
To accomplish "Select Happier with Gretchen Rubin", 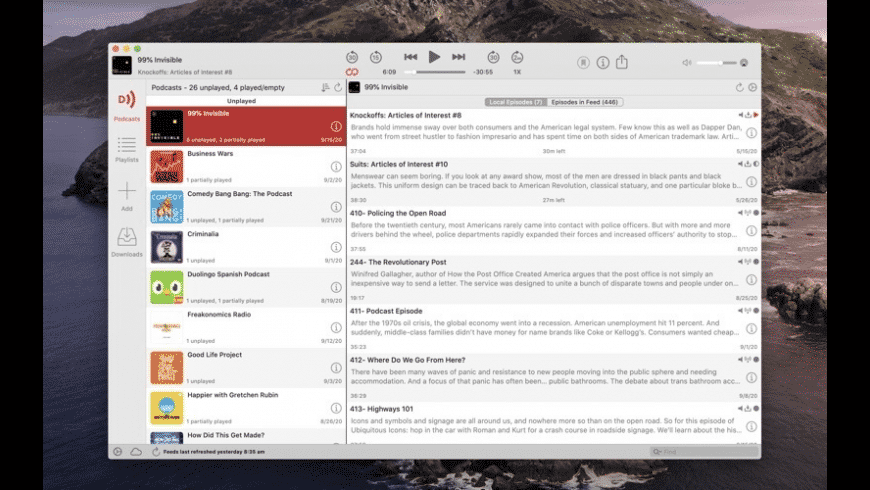I will [246, 408].
